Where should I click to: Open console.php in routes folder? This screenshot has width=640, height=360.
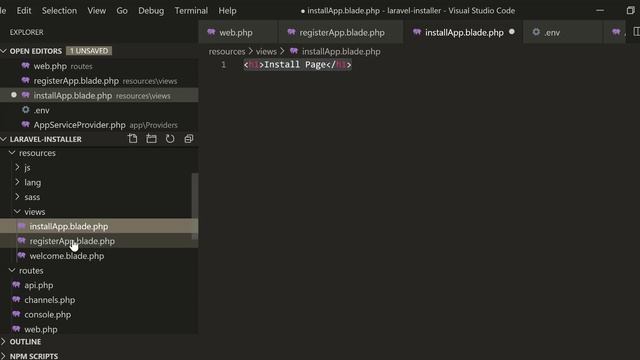(99, 314)
